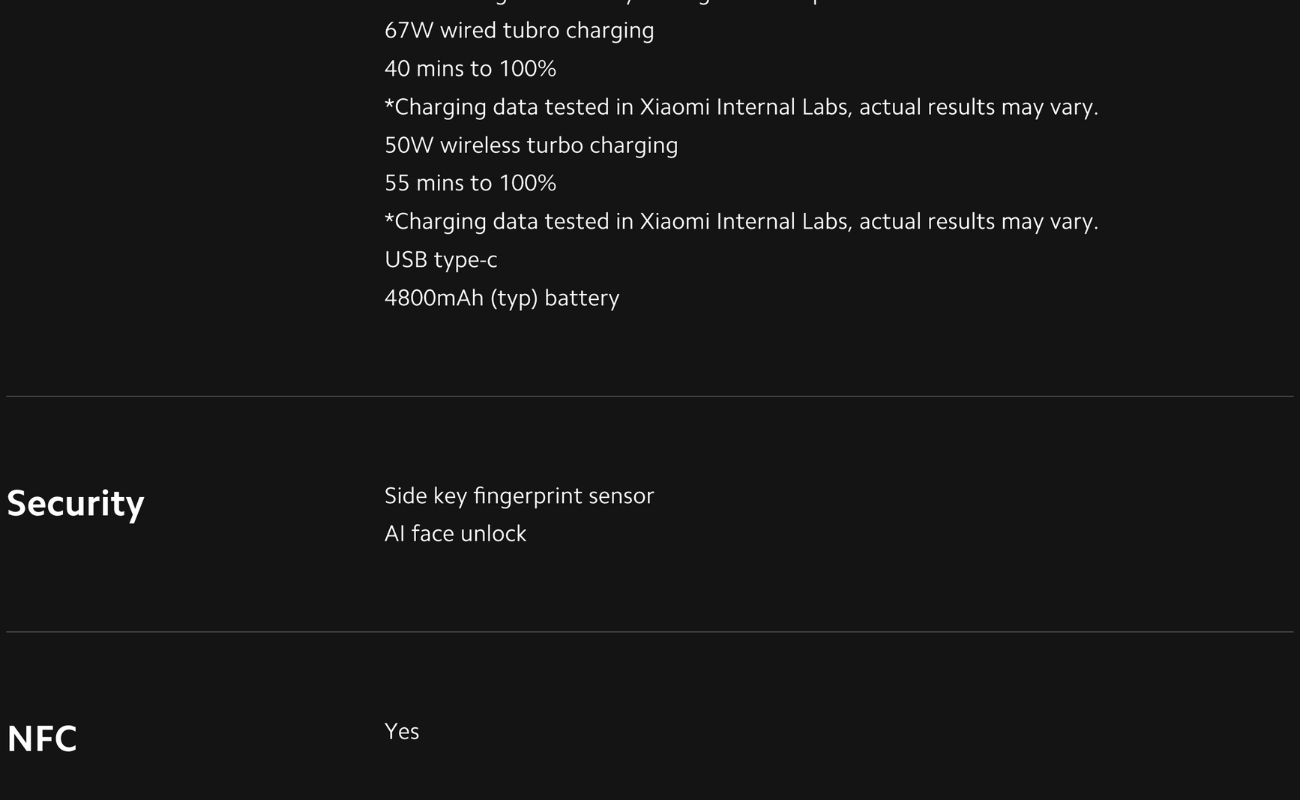Select the 67W wired tubro charging line

(x=519, y=31)
